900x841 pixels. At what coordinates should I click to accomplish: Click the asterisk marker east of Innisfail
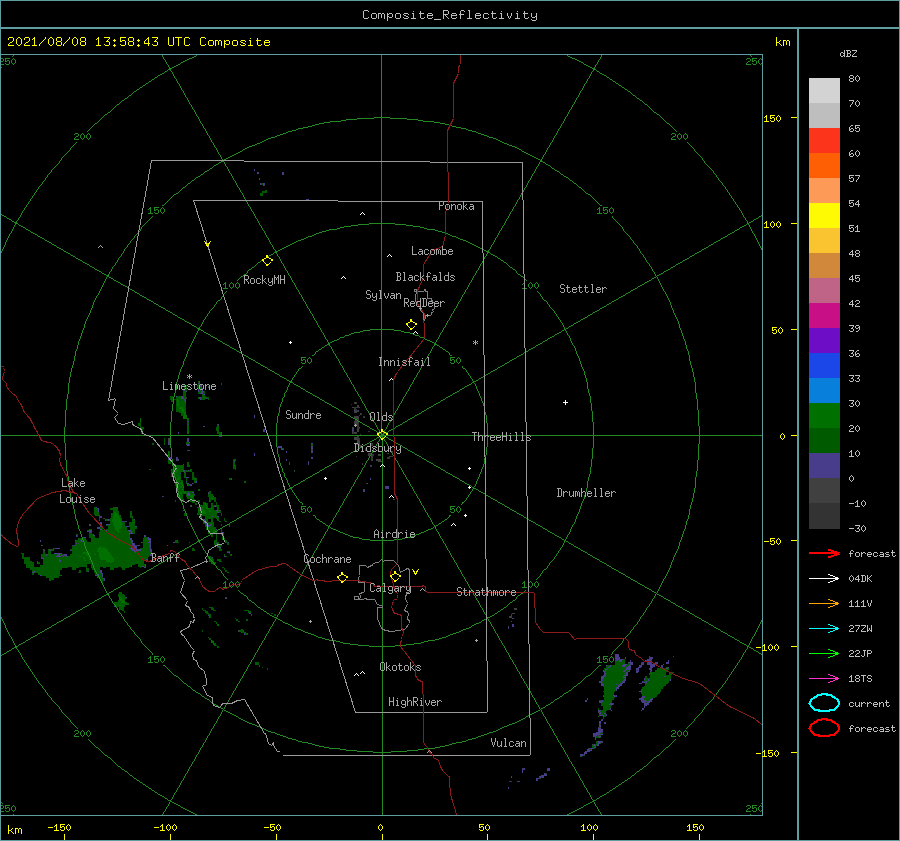[475, 343]
